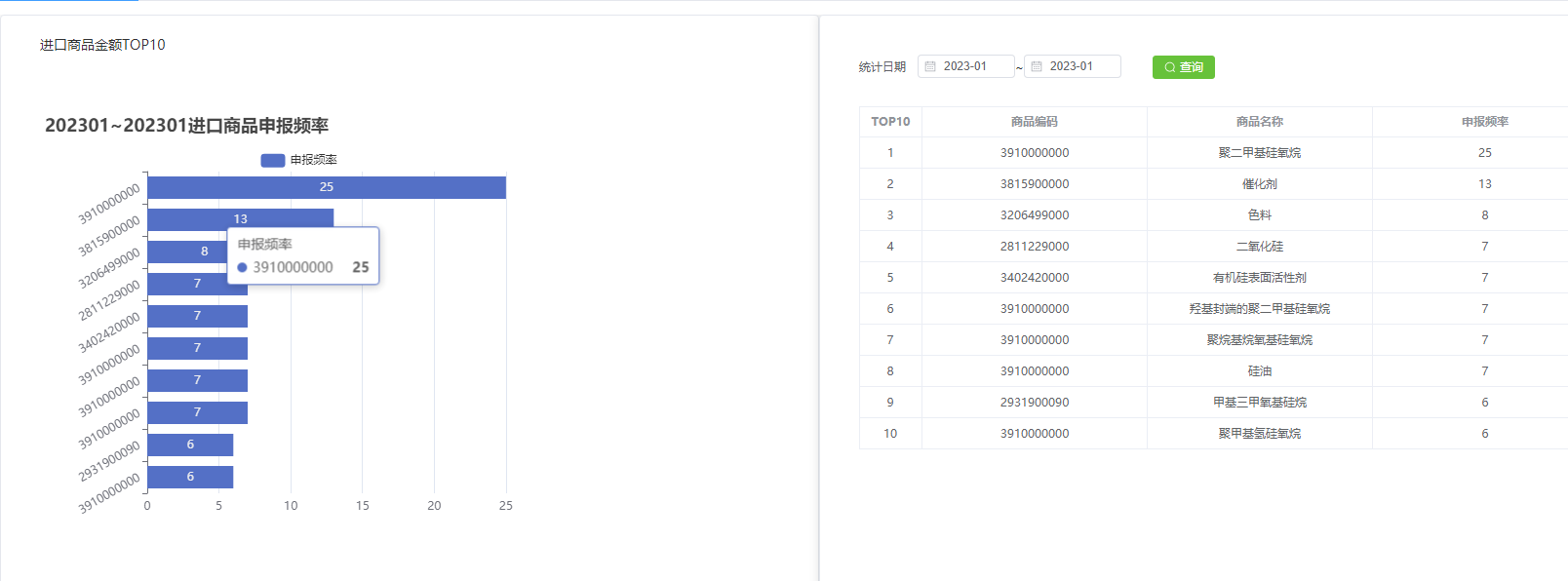Click the calendar icon in the start date field

tap(930, 66)
